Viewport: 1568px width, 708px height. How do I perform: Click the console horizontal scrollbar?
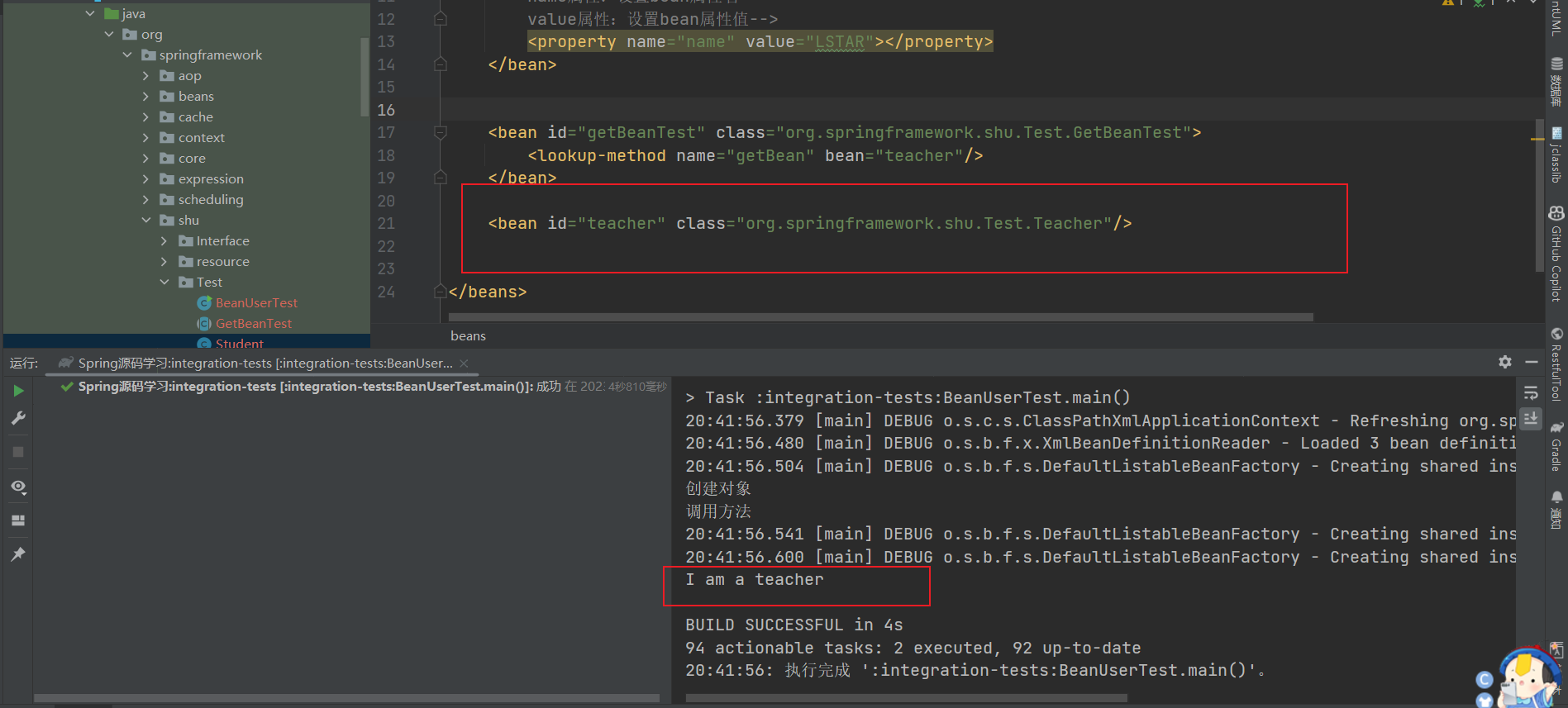[906, 698]
